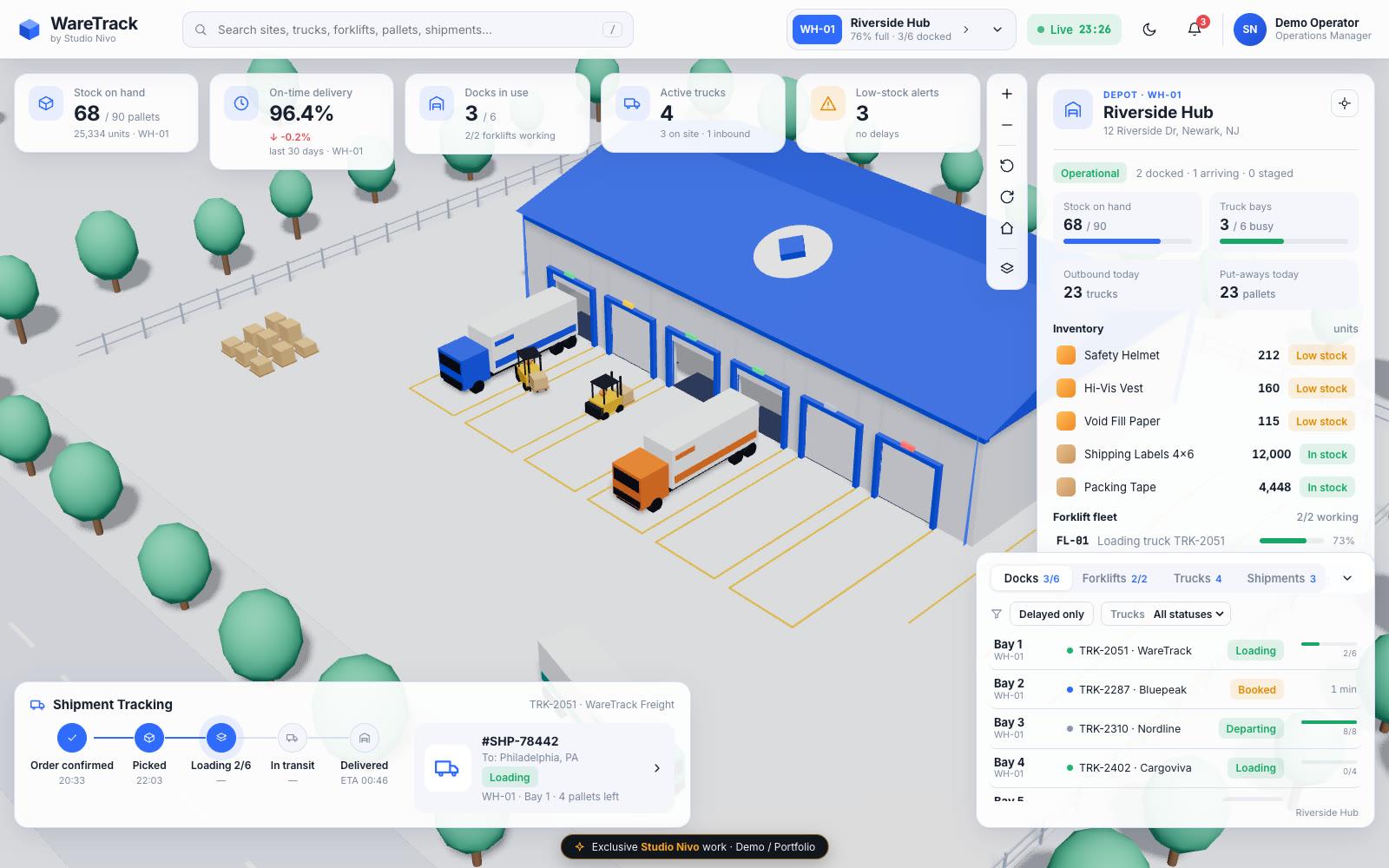Click the Departing status for Bay 3
Viewport: 1389px width, 868px height.
pyautogui.click(x=1251, y=729)
